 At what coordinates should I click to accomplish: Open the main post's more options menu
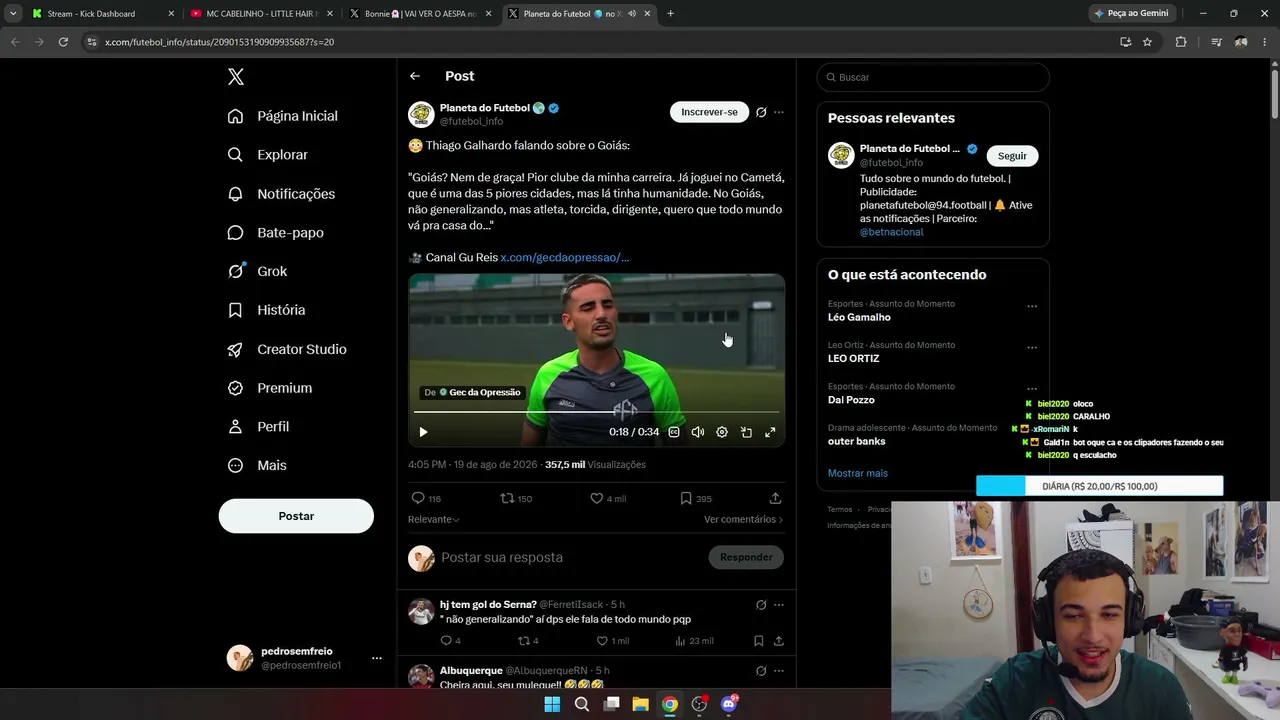(779, 112)
